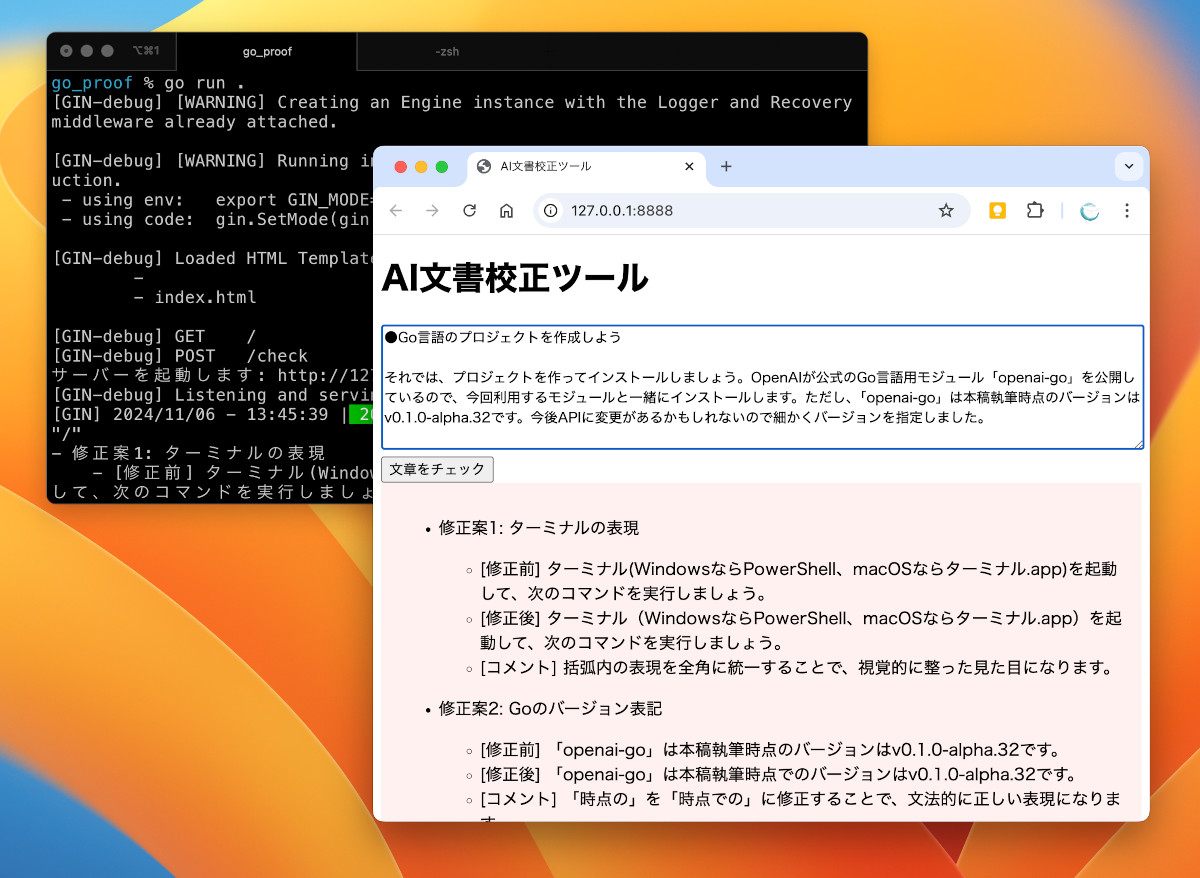Switch to the -zsh terminal tab

tap(447, 51)
